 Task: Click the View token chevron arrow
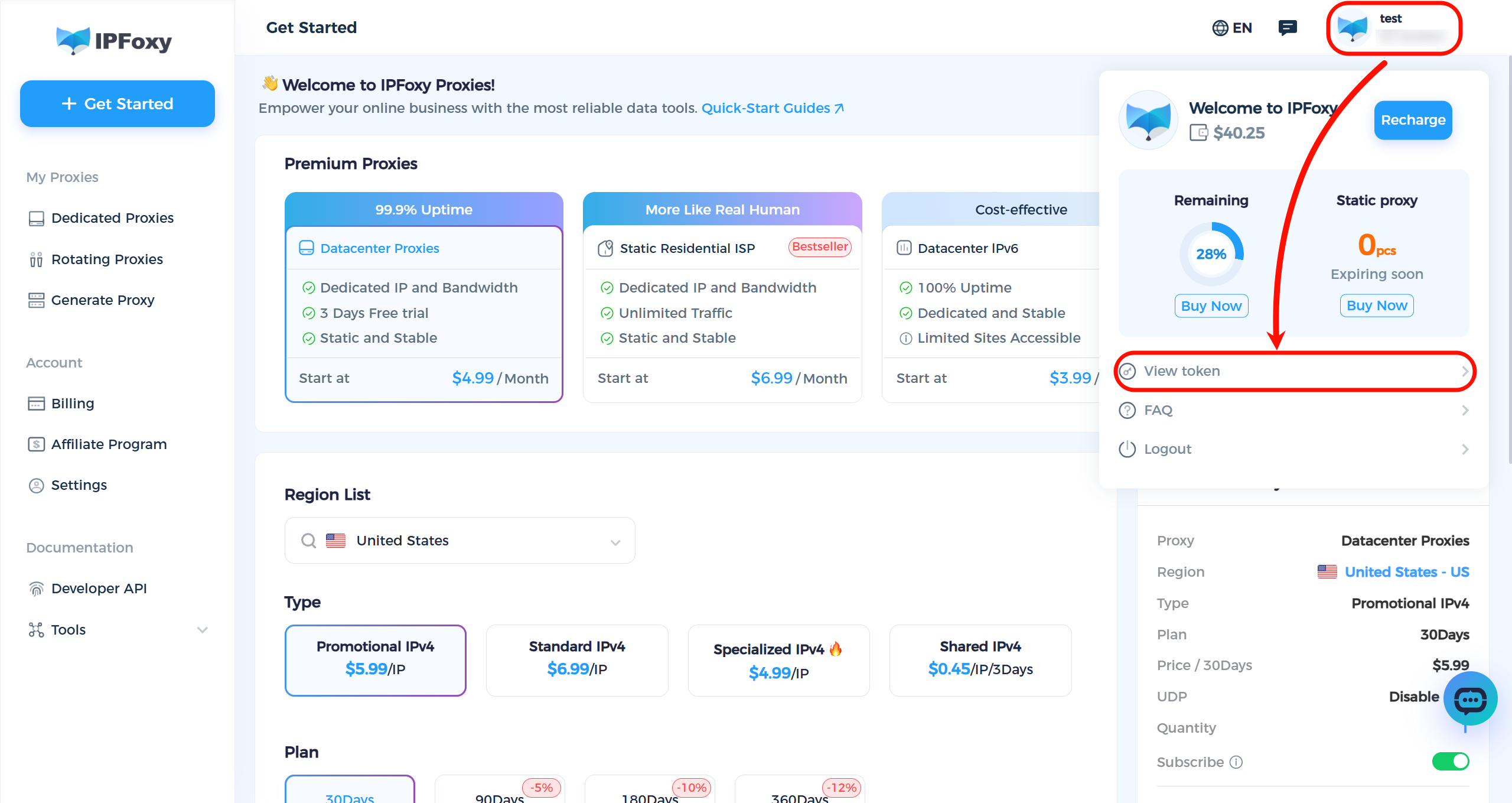(1465, 371)
